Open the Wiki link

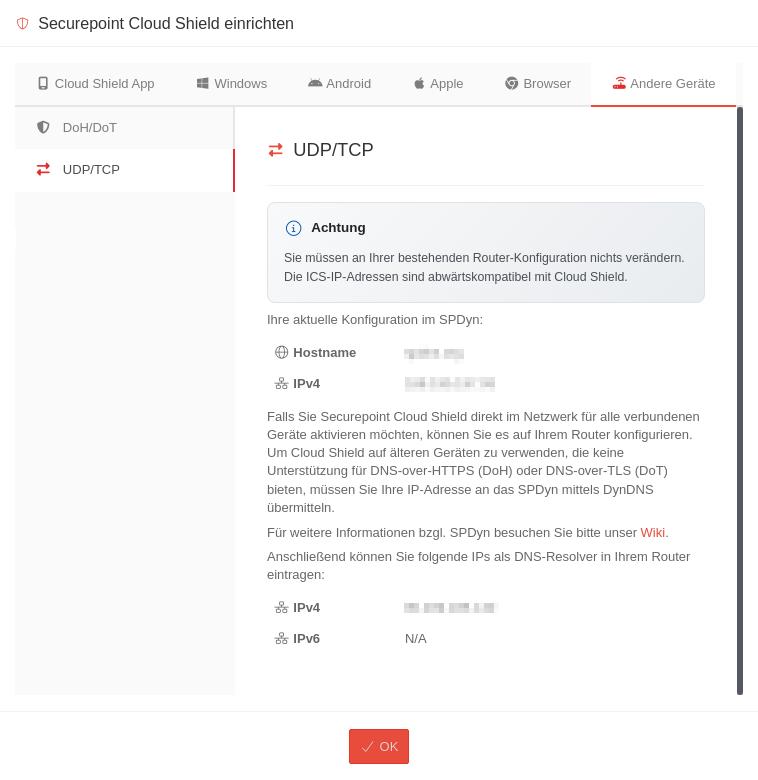(653, 532)
